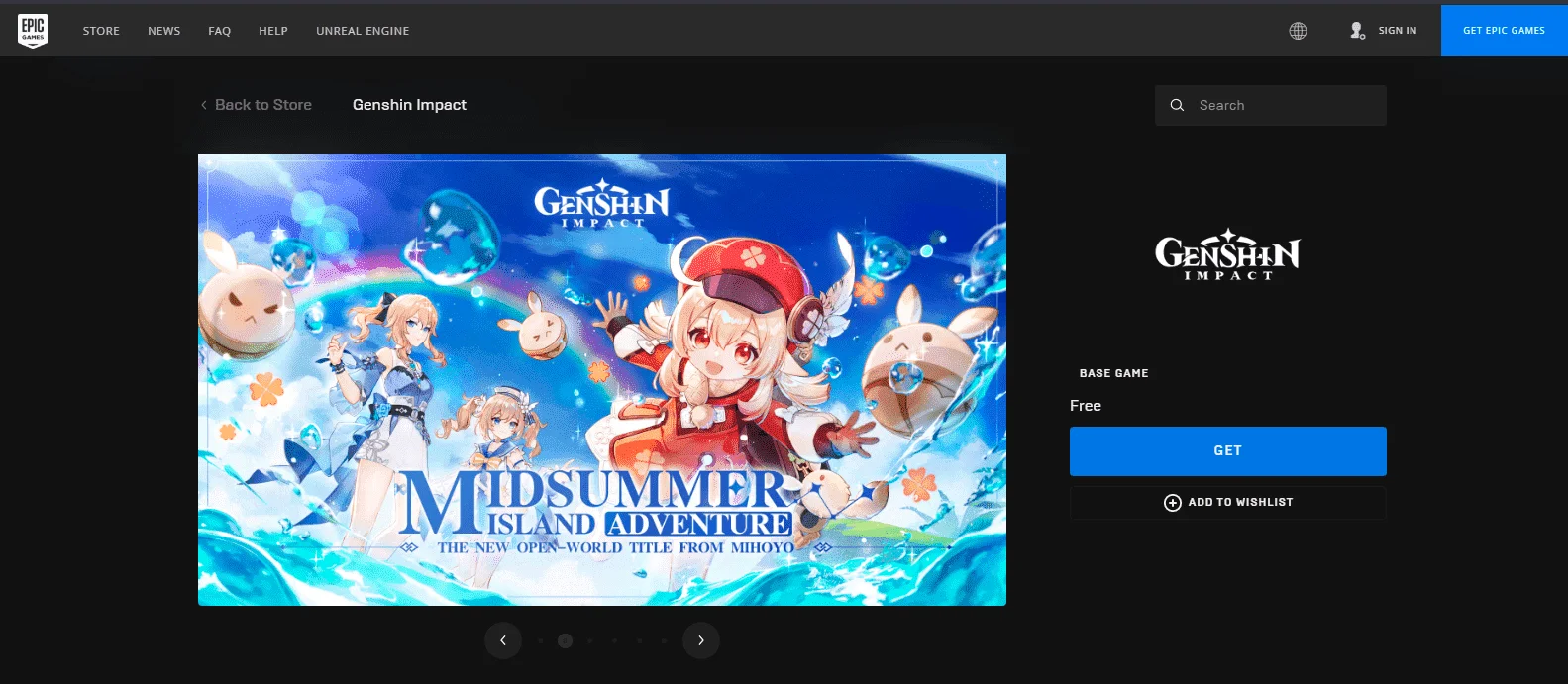Click the user profile icon

(1357, 31)
